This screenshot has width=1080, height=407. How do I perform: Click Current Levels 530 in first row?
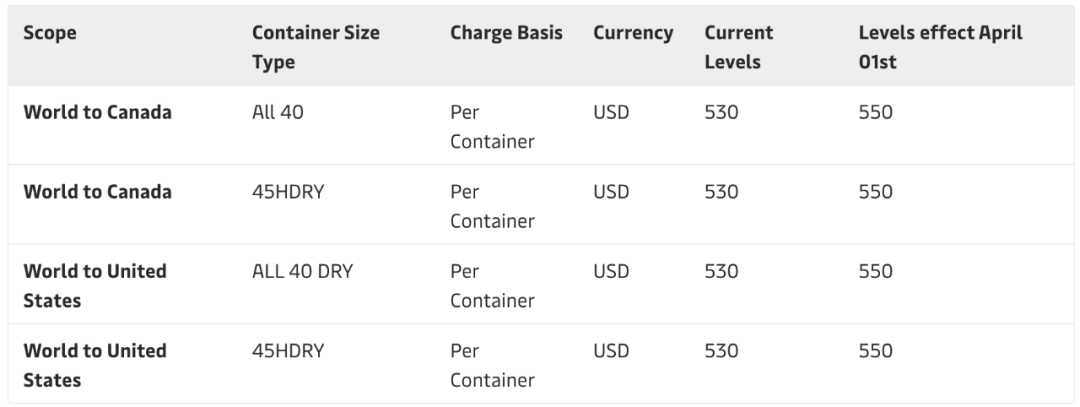tap(721, 112)
